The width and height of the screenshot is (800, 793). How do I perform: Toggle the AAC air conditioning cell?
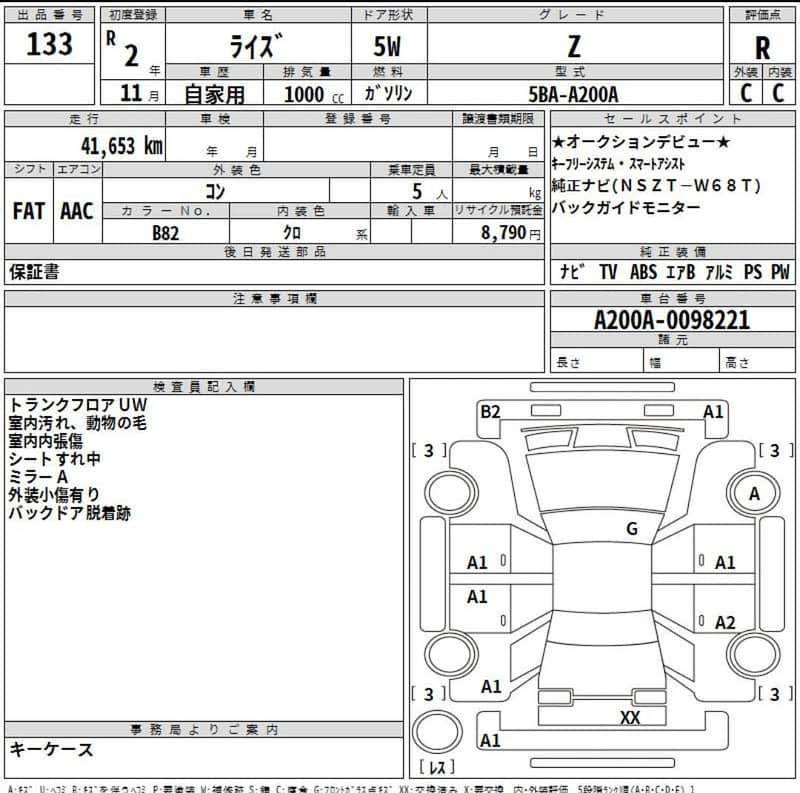point(77,211)
